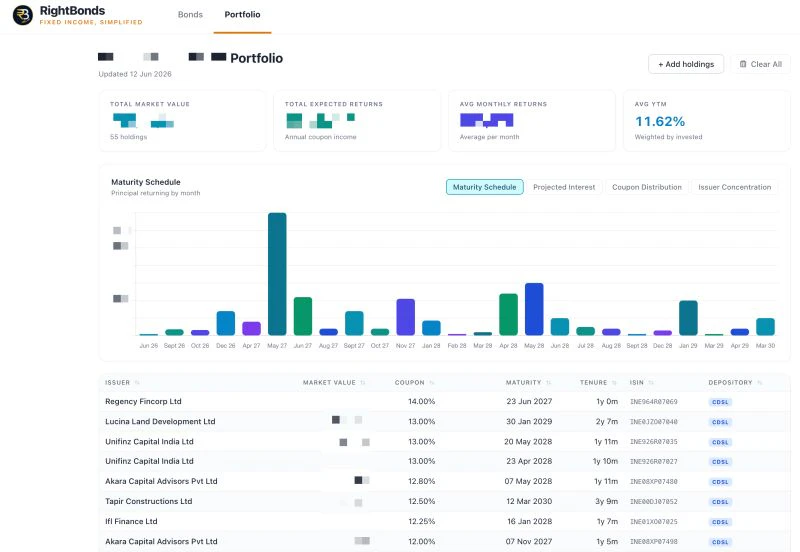800x552 pixels.
Task: Click the 55 holdings label
Action: point(129,137)
